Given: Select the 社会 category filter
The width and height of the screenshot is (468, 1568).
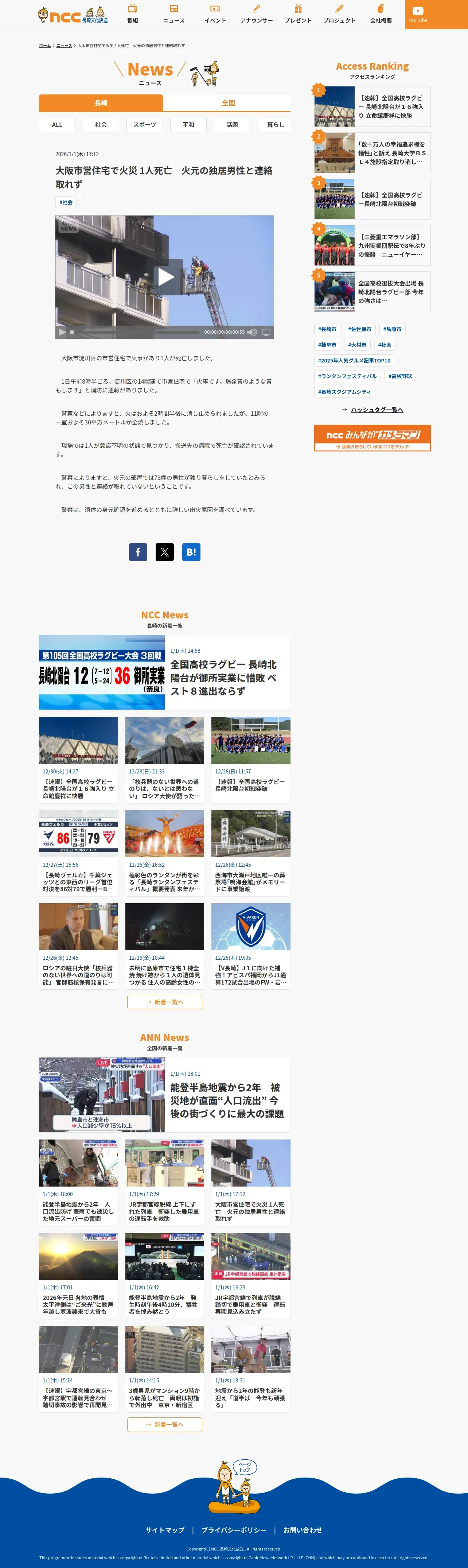Looking at the screenshot, I should point(101,125).
